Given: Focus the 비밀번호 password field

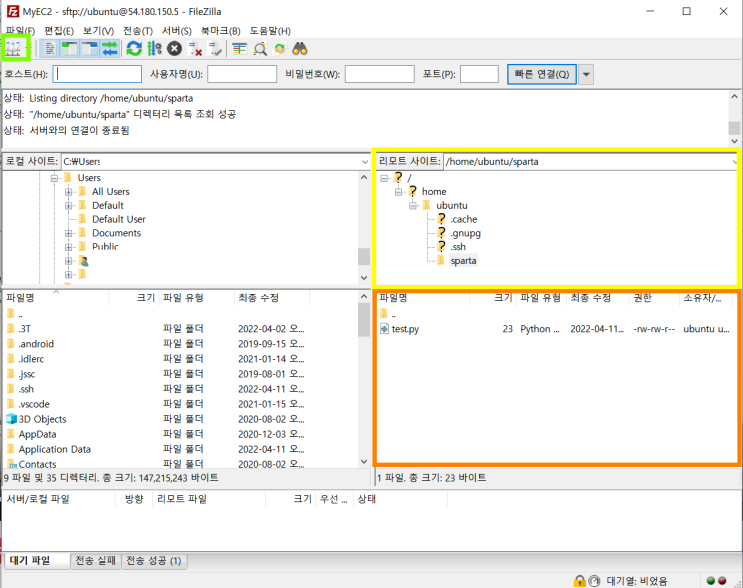Looking at the screenshot, I should (x=380, y=74).
